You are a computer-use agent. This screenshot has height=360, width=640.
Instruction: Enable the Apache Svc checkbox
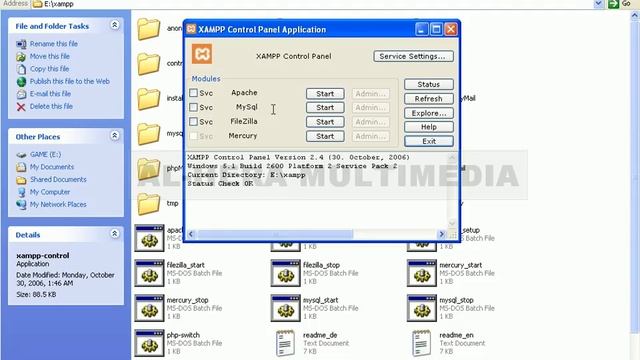193,93
